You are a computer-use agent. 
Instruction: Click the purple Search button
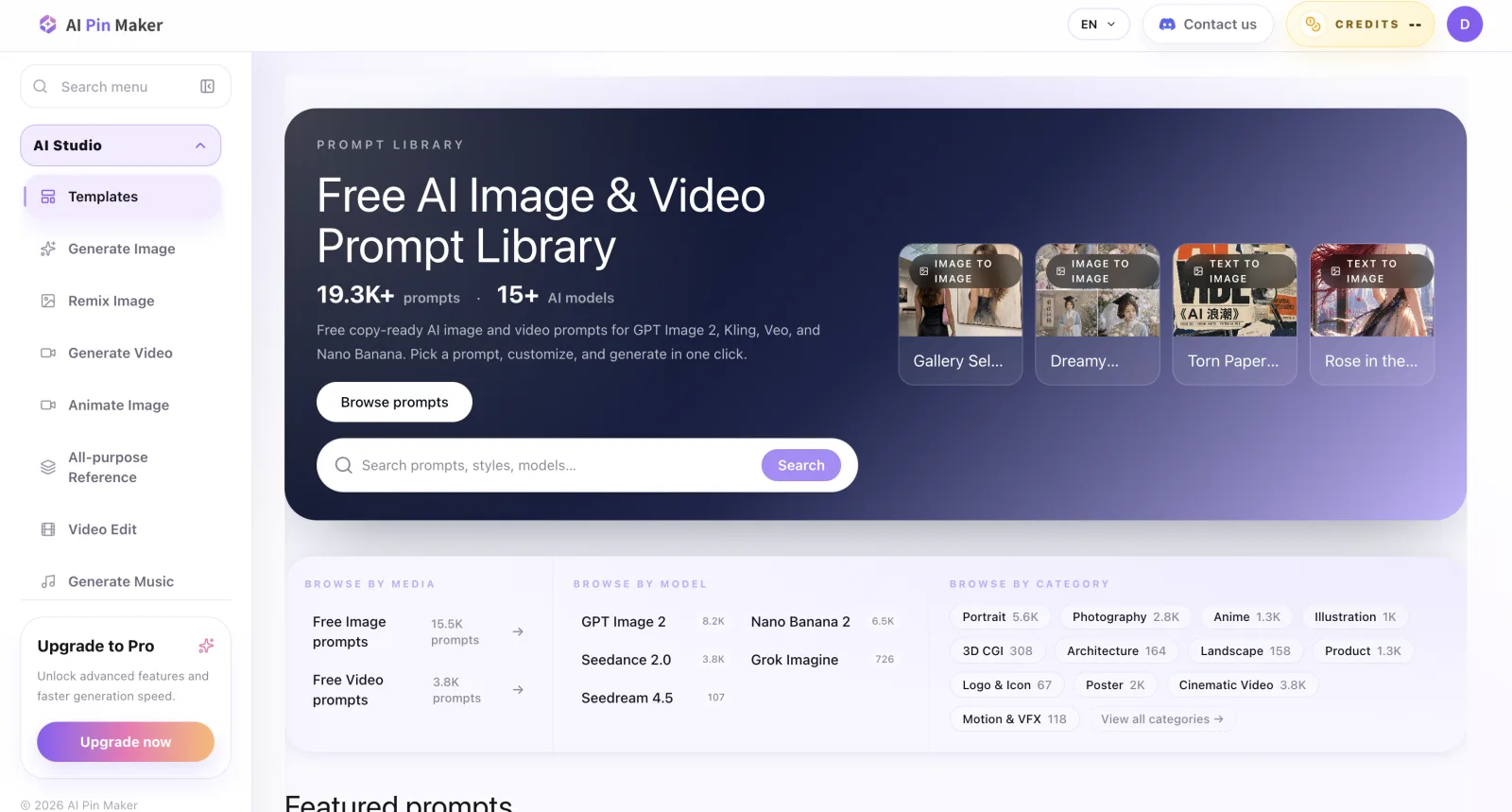pyautogui.click(x=801, y=465)
